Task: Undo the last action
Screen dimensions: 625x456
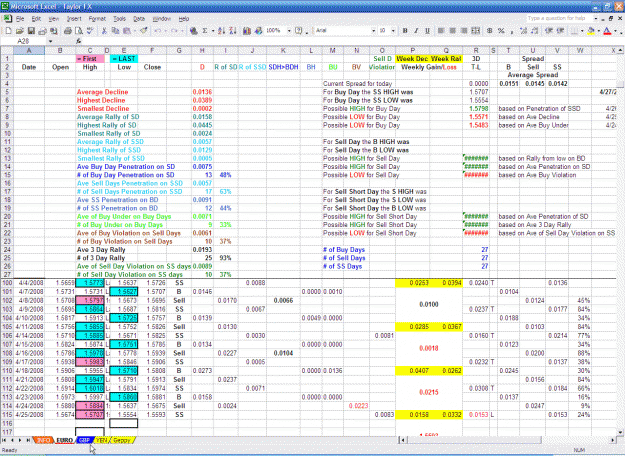Action: click(157, 31)
